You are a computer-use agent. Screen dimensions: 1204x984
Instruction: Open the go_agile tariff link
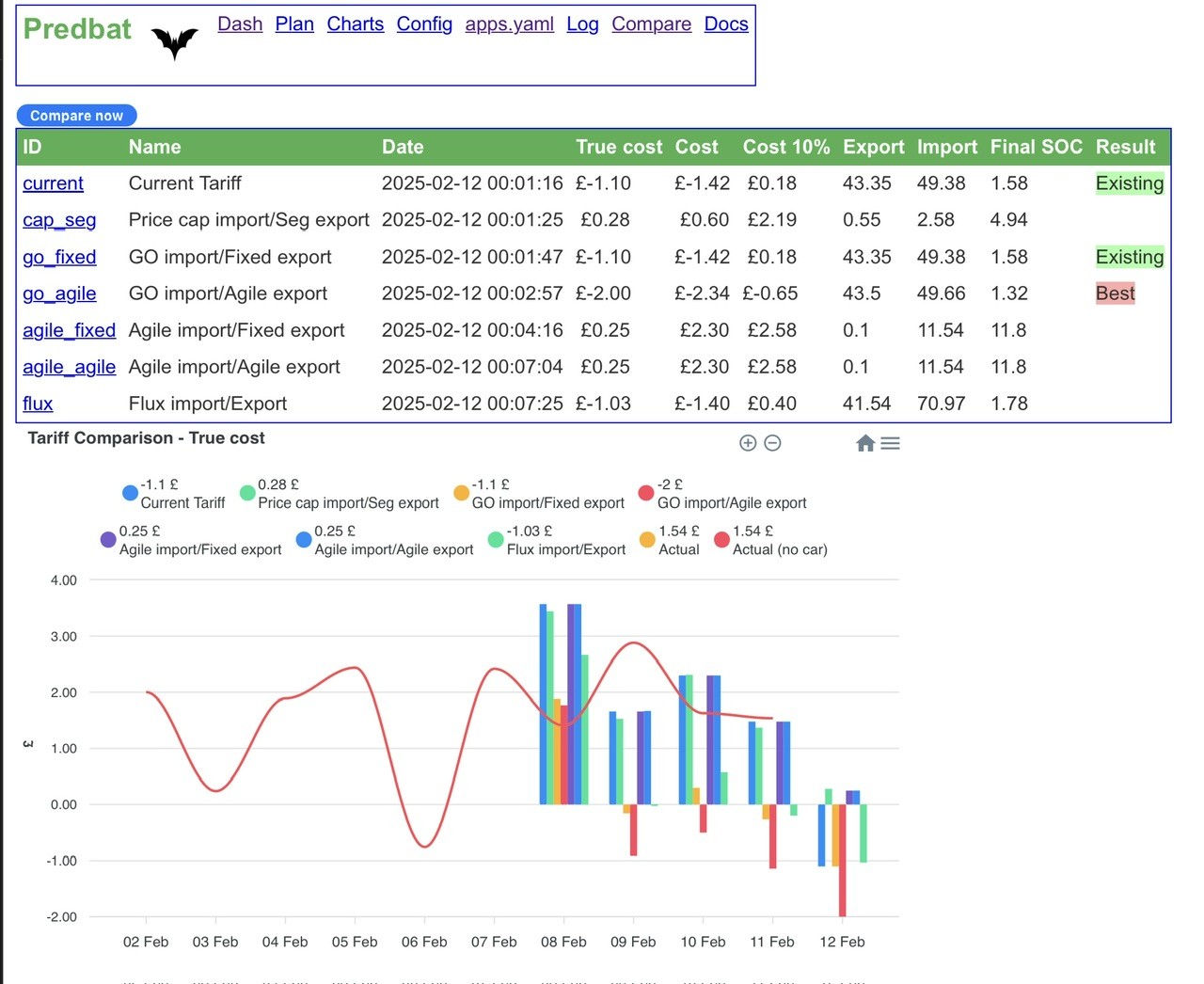click(59, 294)
